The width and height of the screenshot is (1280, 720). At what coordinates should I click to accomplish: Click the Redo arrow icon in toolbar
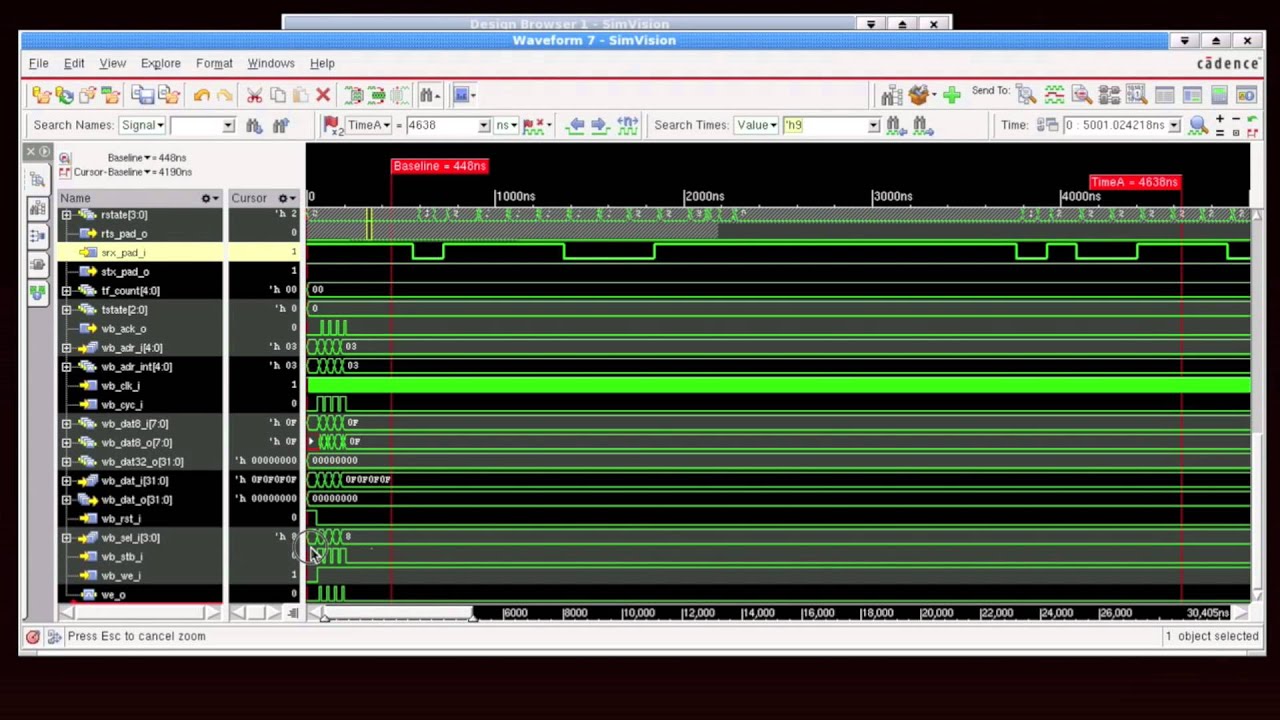[x=225, y=96]
